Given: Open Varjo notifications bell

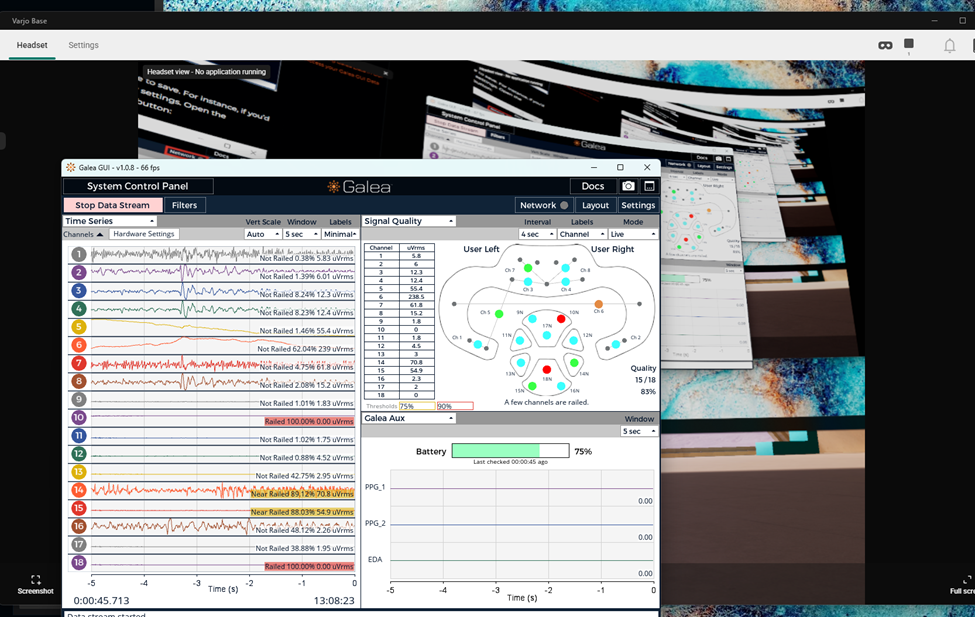Looking at the screenshot, I should tap(950, 45).
